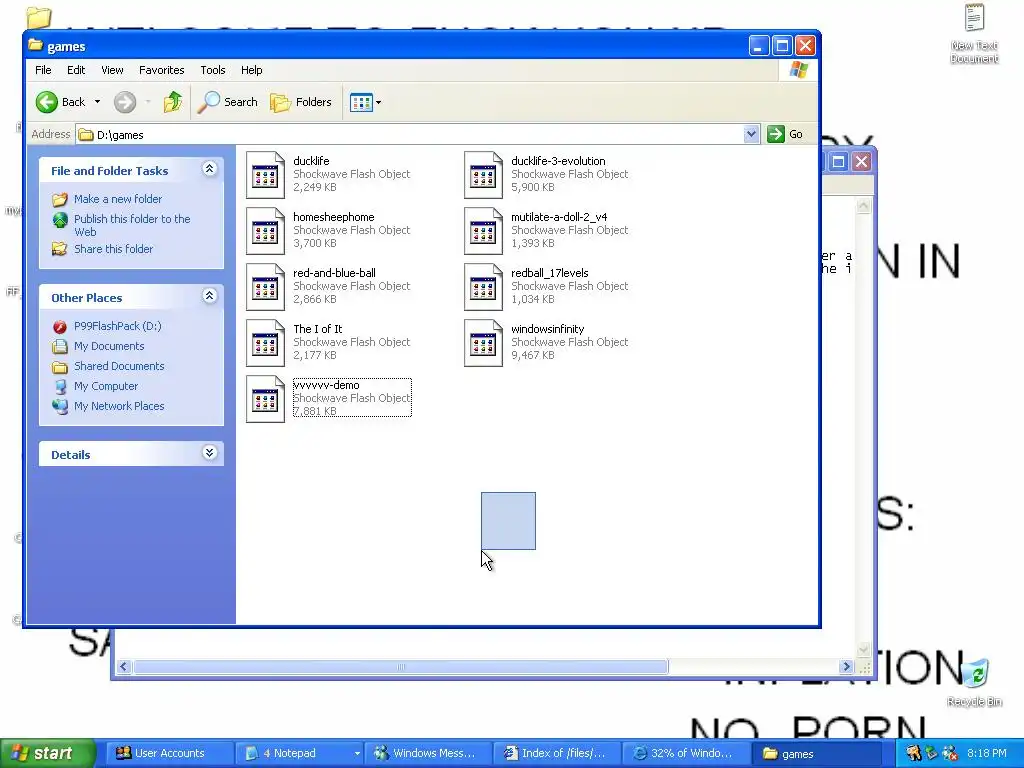Expand the address bar dropdown arrow
Image resolution: width=1024 pixels, height=768 pixels.
[751, 134]
